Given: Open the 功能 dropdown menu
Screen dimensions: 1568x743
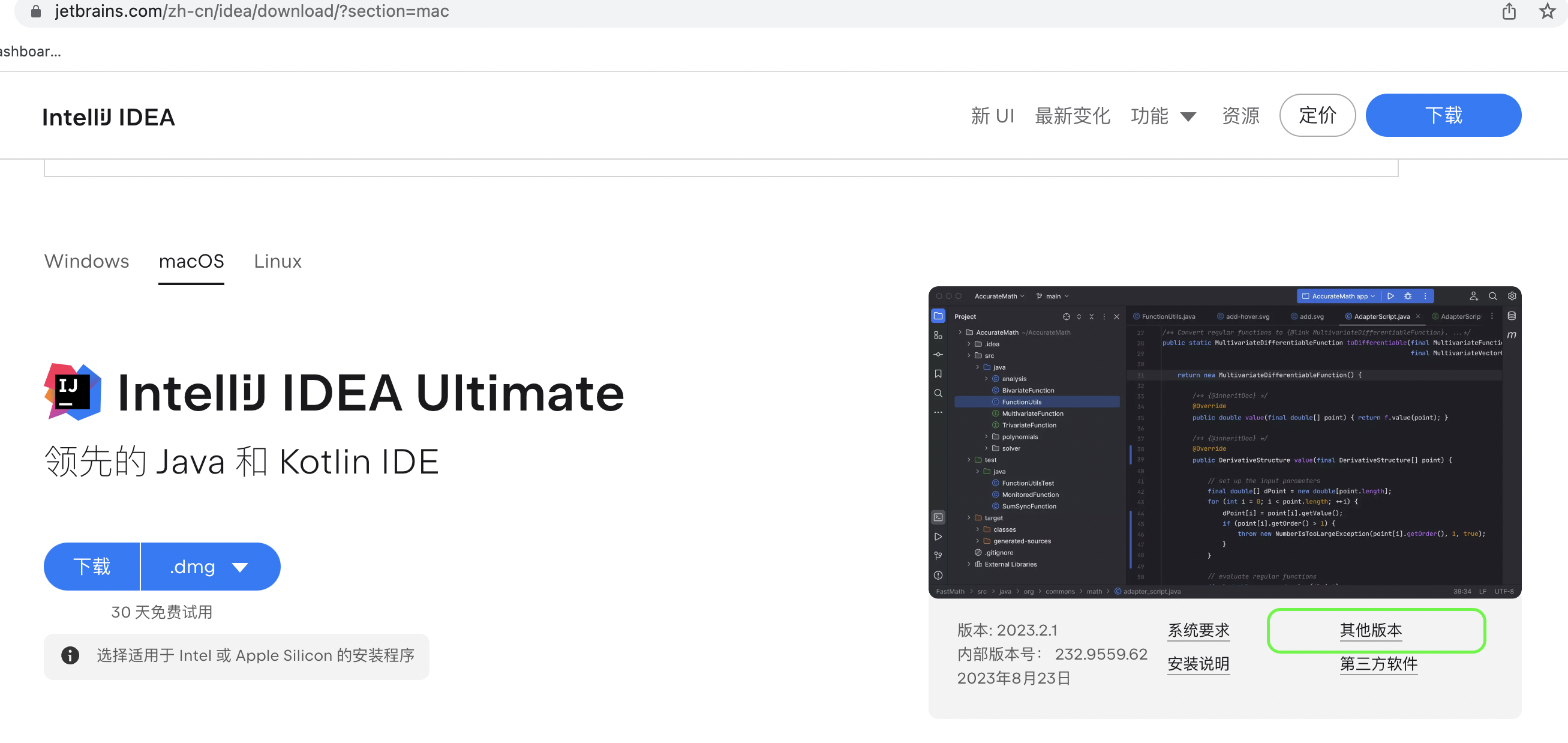Looking at the screenshot, I should [x=1163, y=116].
